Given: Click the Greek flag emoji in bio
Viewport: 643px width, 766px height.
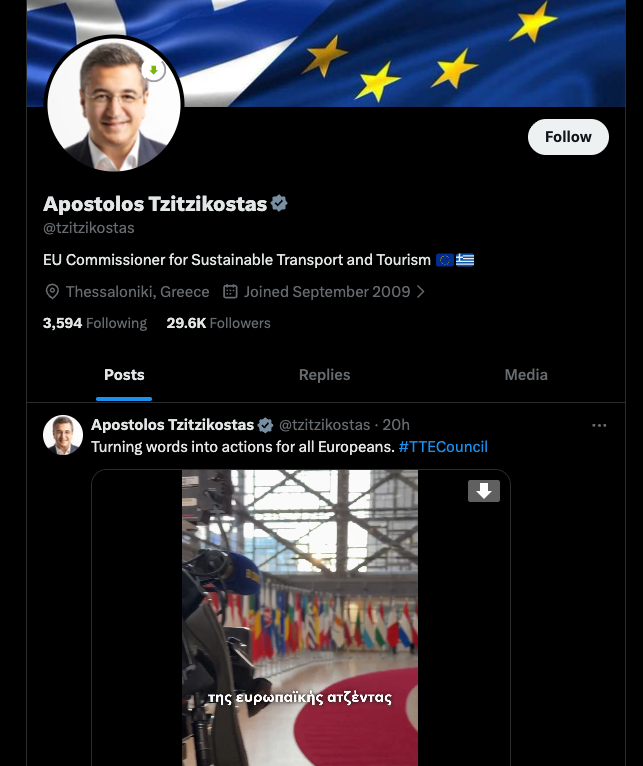Looking at the screenshot, I should pyautogui.click(x=465, y=260).
